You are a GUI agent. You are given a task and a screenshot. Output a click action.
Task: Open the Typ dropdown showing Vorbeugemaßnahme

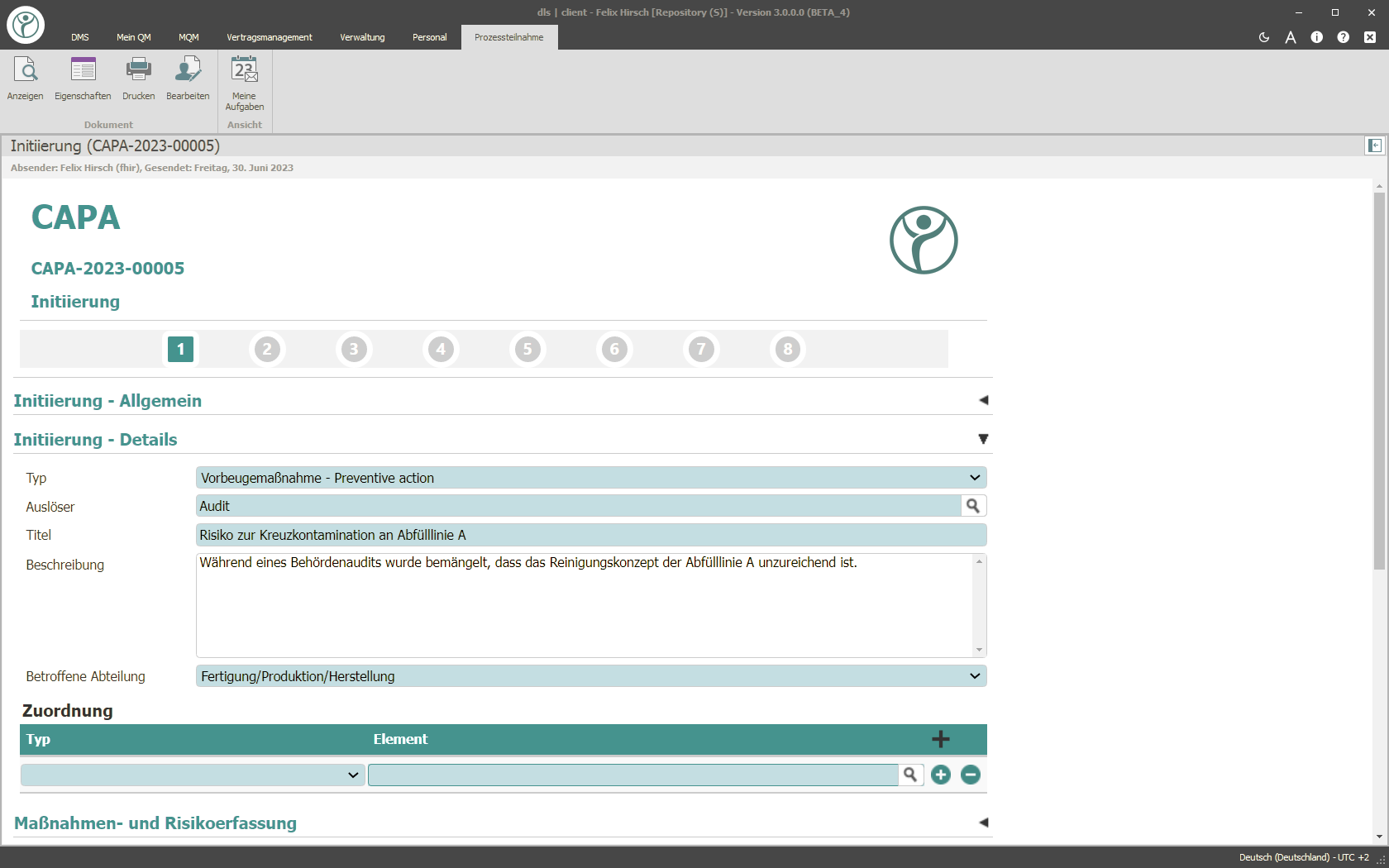976,477
